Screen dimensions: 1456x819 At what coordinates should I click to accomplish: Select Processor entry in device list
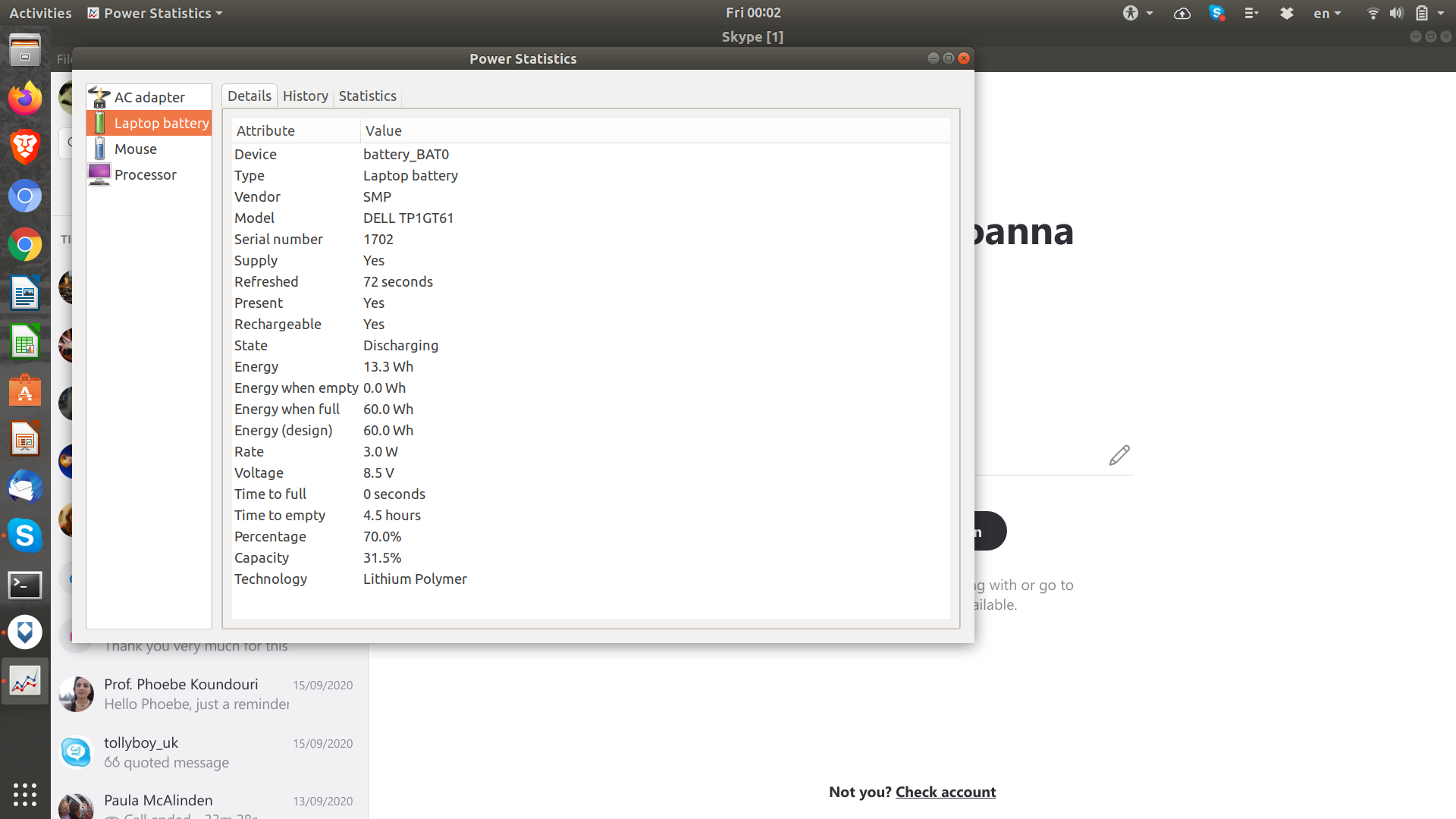tap(149, 174)
